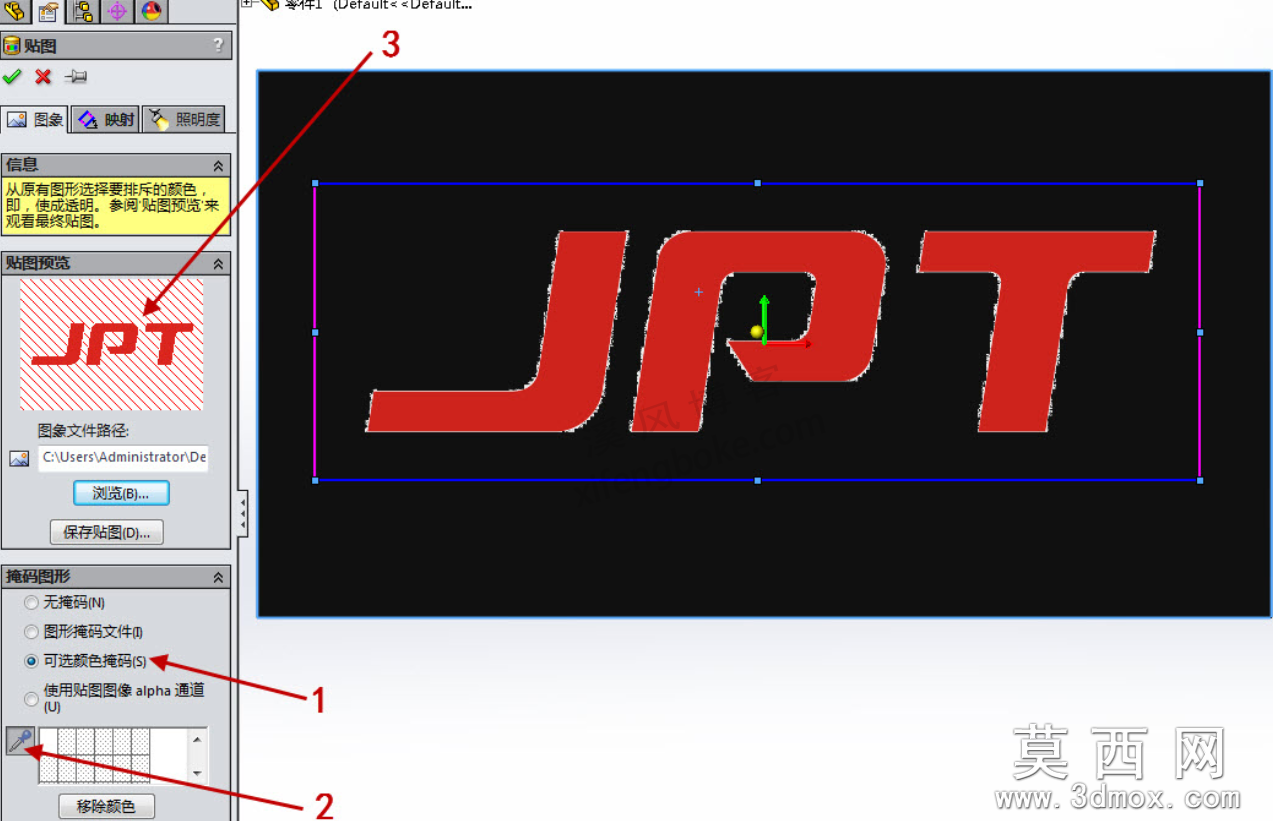Click the bottom-middle decal resize handle

click(758, 481)
